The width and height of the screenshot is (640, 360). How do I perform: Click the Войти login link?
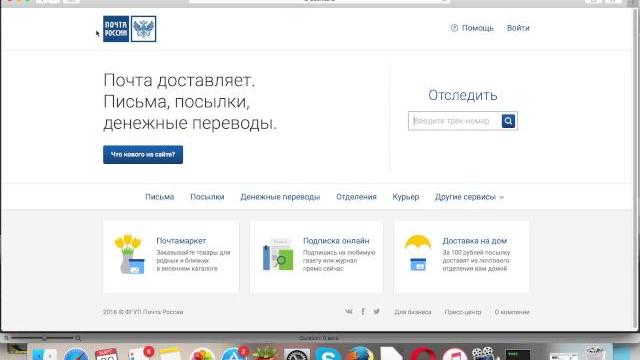[x=518, y=28]
